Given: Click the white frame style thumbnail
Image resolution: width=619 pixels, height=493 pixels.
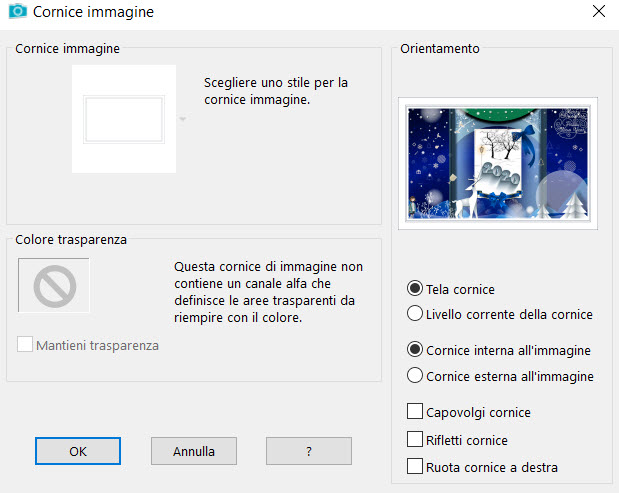Looking at the screenshot, I should click(124, 119).
